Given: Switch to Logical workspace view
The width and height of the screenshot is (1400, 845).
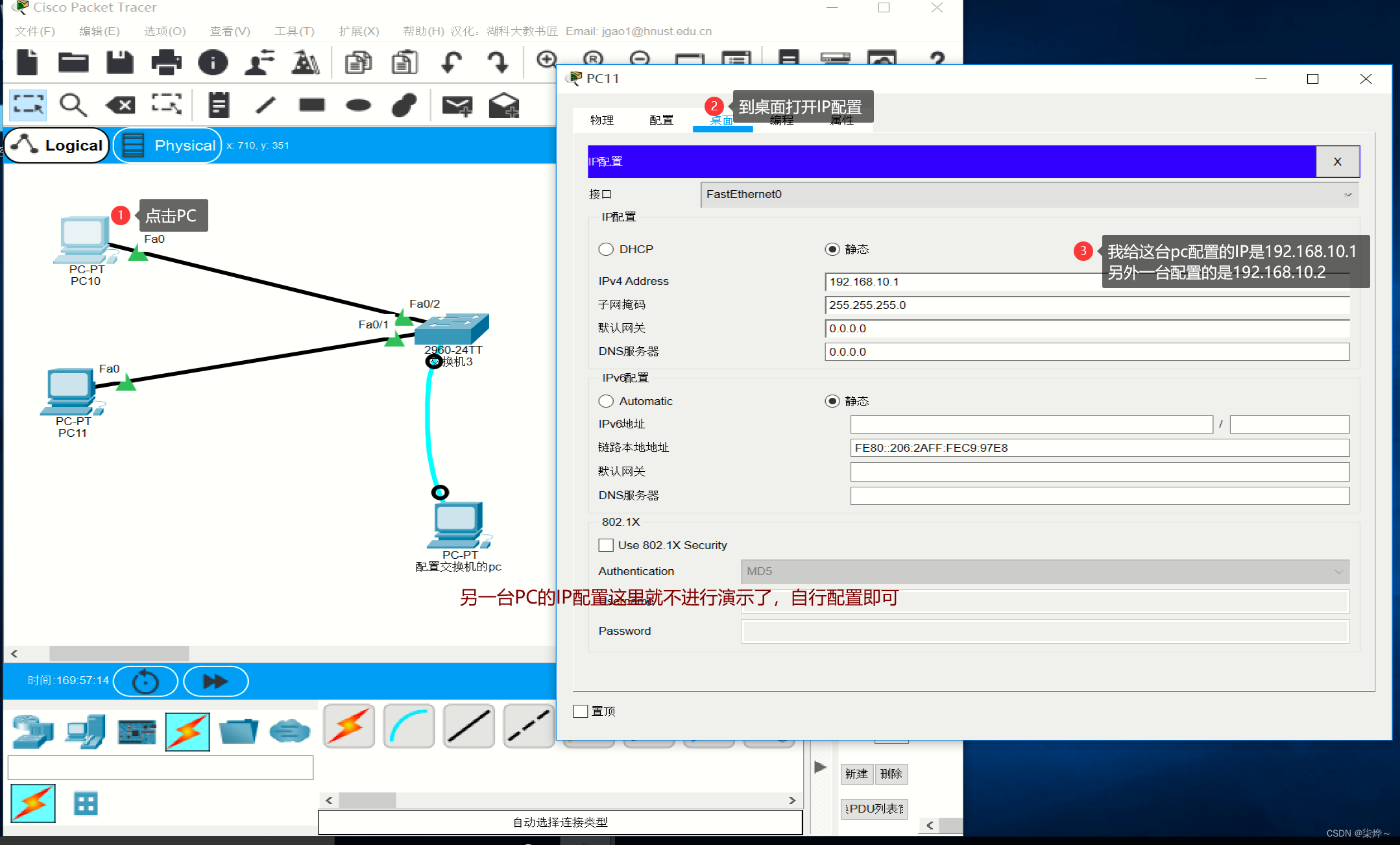Looking at the screenshot, I should point(57,145).
